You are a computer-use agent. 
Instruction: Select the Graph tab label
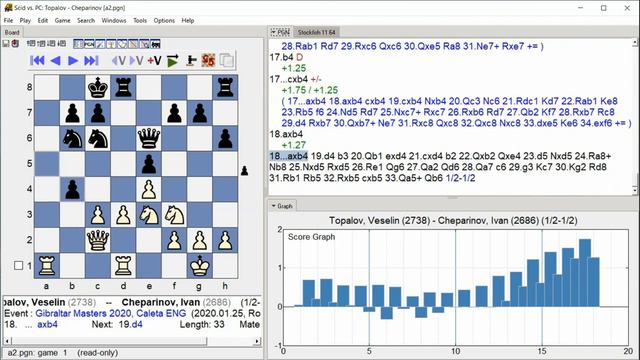click(284, 206)
